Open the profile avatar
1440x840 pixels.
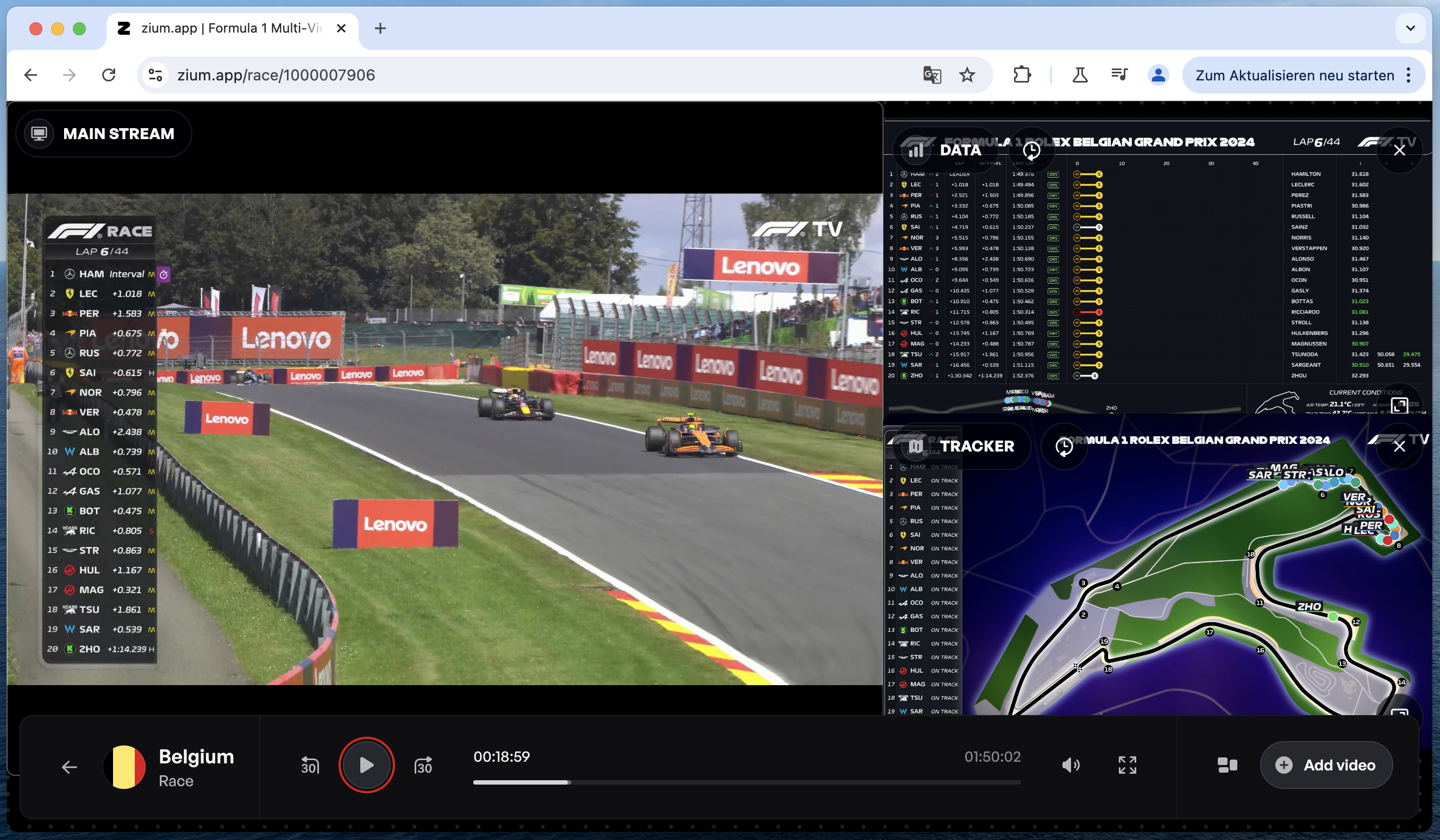pyautogui.click(x=1159, y=75)
